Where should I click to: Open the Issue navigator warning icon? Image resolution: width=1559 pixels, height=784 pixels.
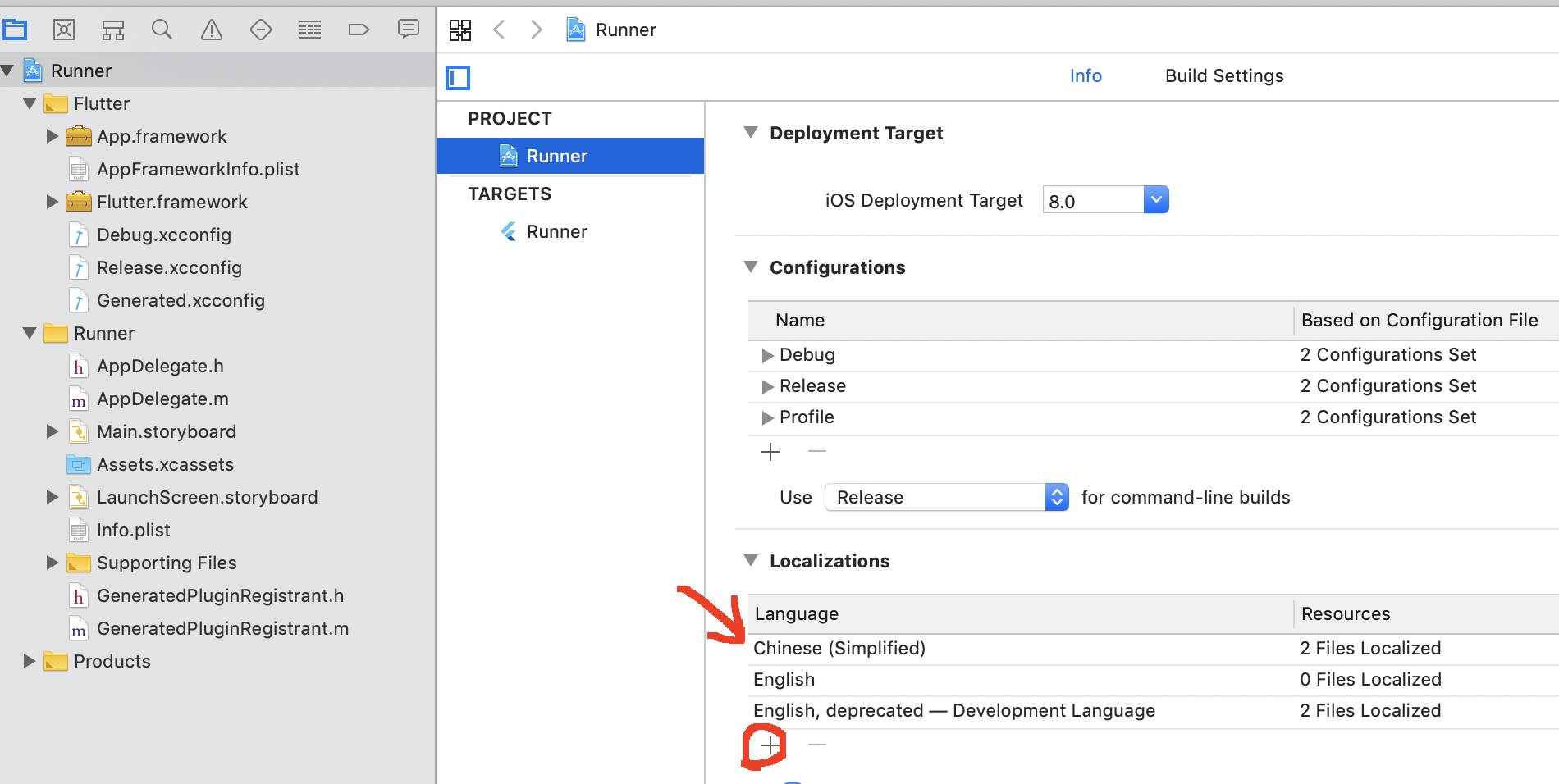coord(212,30)
